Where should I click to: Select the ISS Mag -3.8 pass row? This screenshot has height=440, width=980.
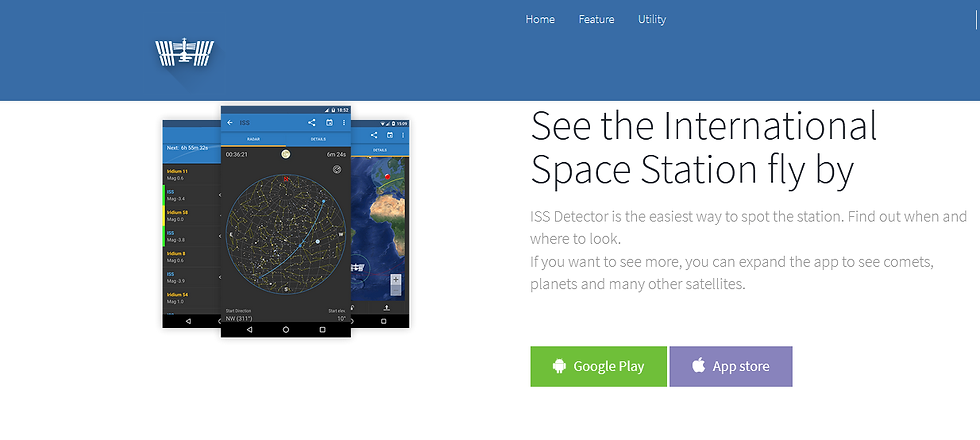pyautogui.click(x=192, y=236)
